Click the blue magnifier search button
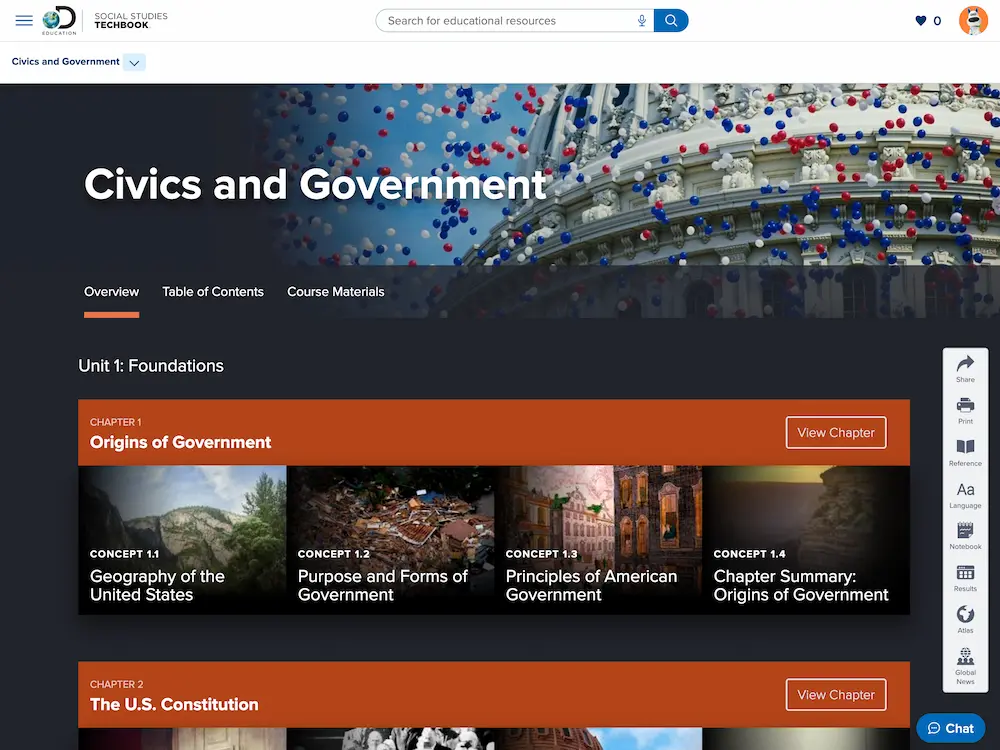Screen dimensions: 1000x750 coord(671,20)
